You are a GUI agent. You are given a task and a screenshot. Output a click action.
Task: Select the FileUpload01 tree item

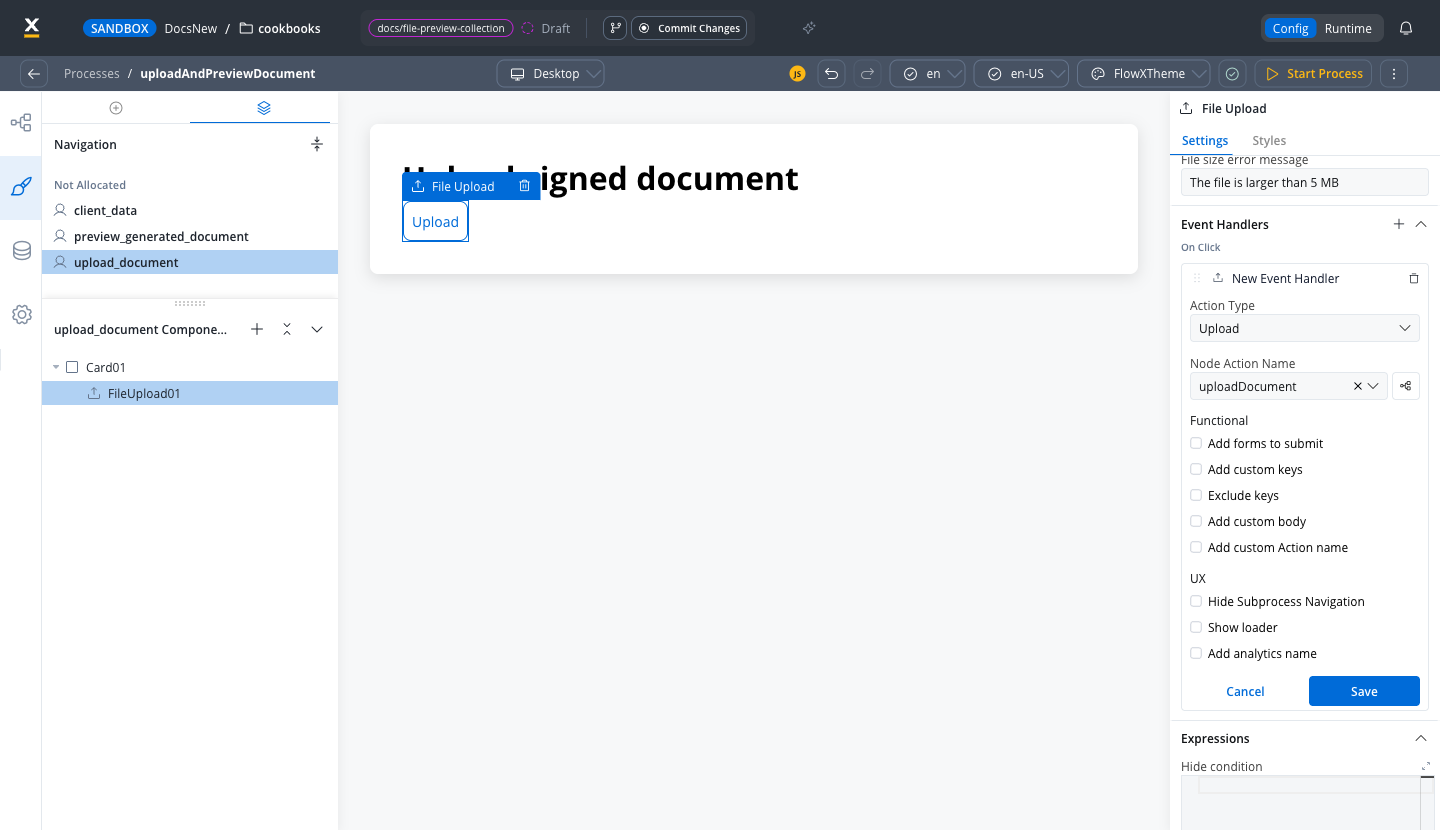[x=190, y=393]
